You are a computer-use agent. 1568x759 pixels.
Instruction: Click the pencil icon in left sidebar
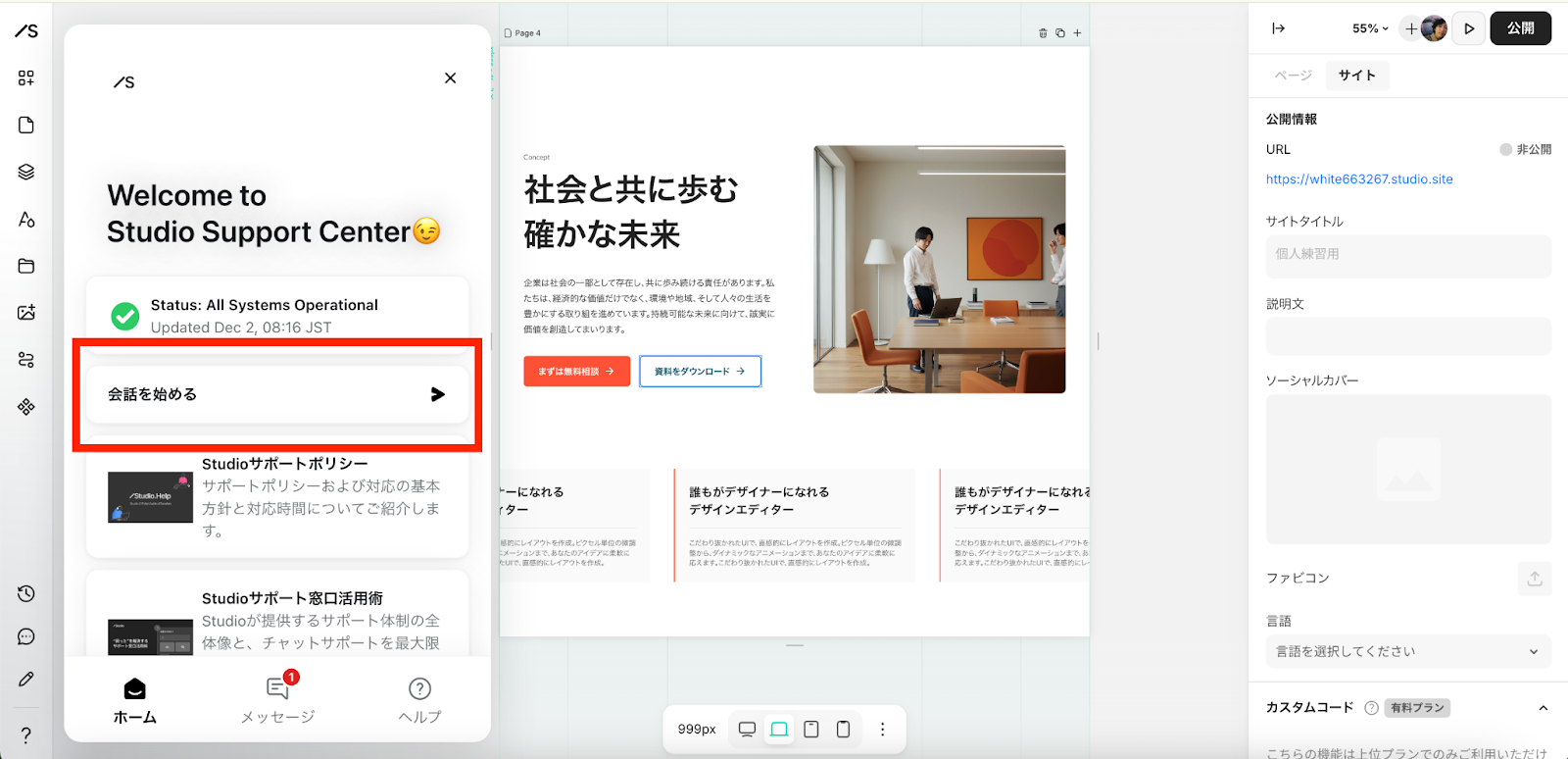pos(26,680)
